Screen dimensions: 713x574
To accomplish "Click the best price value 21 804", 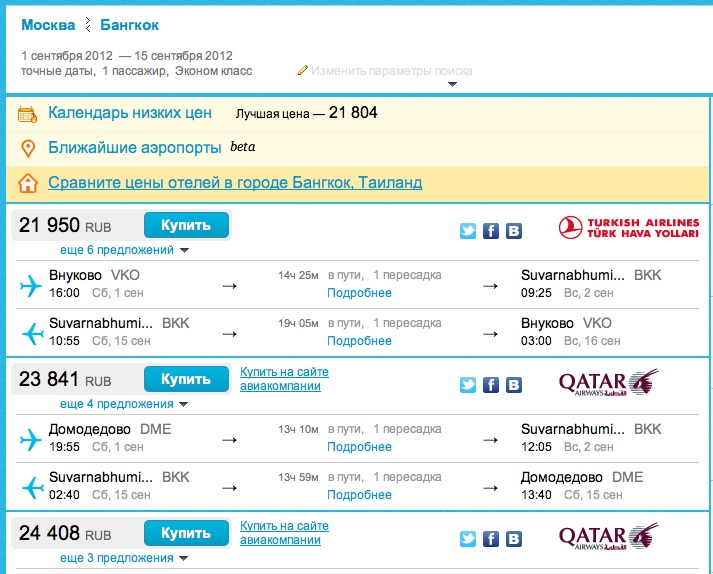I will click(x=353, y=112).
